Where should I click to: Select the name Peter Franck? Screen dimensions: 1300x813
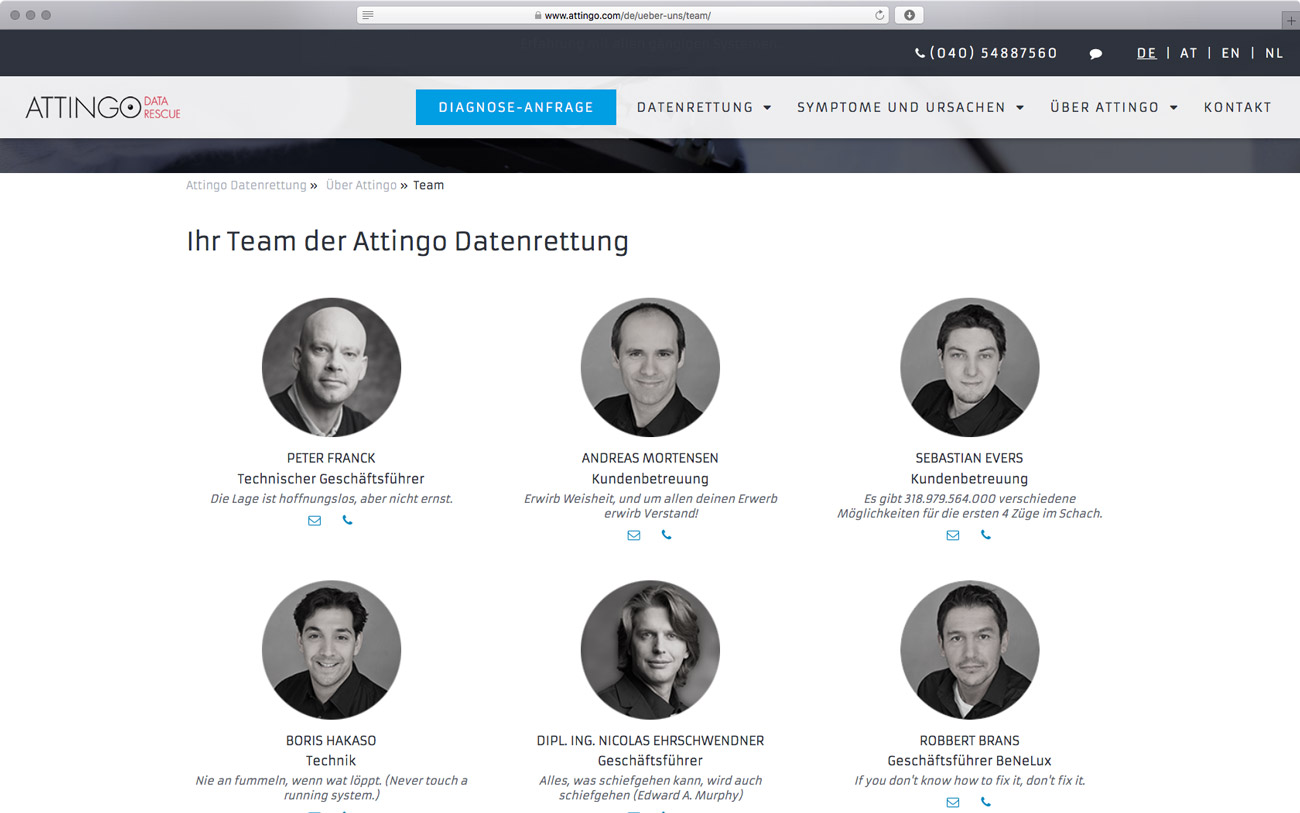coord(331,458)
